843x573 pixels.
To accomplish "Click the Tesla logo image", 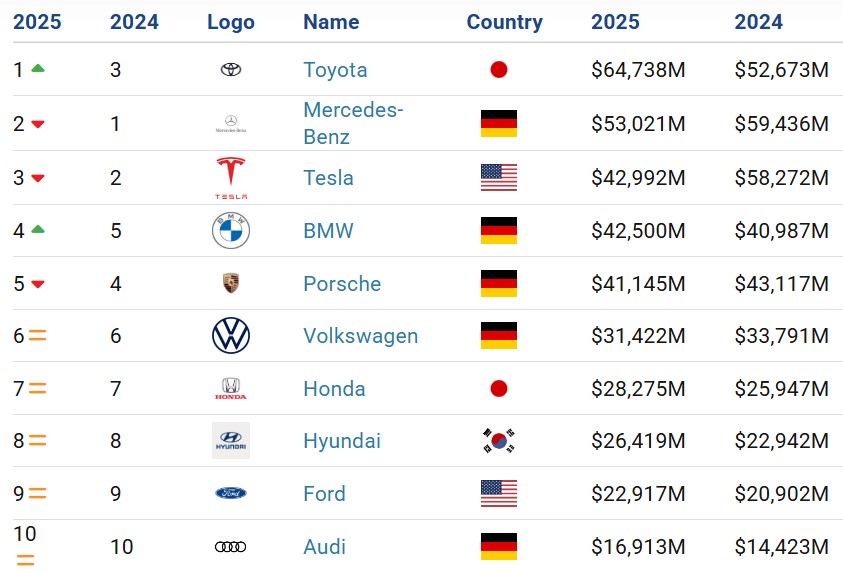I will coord(231,178).
